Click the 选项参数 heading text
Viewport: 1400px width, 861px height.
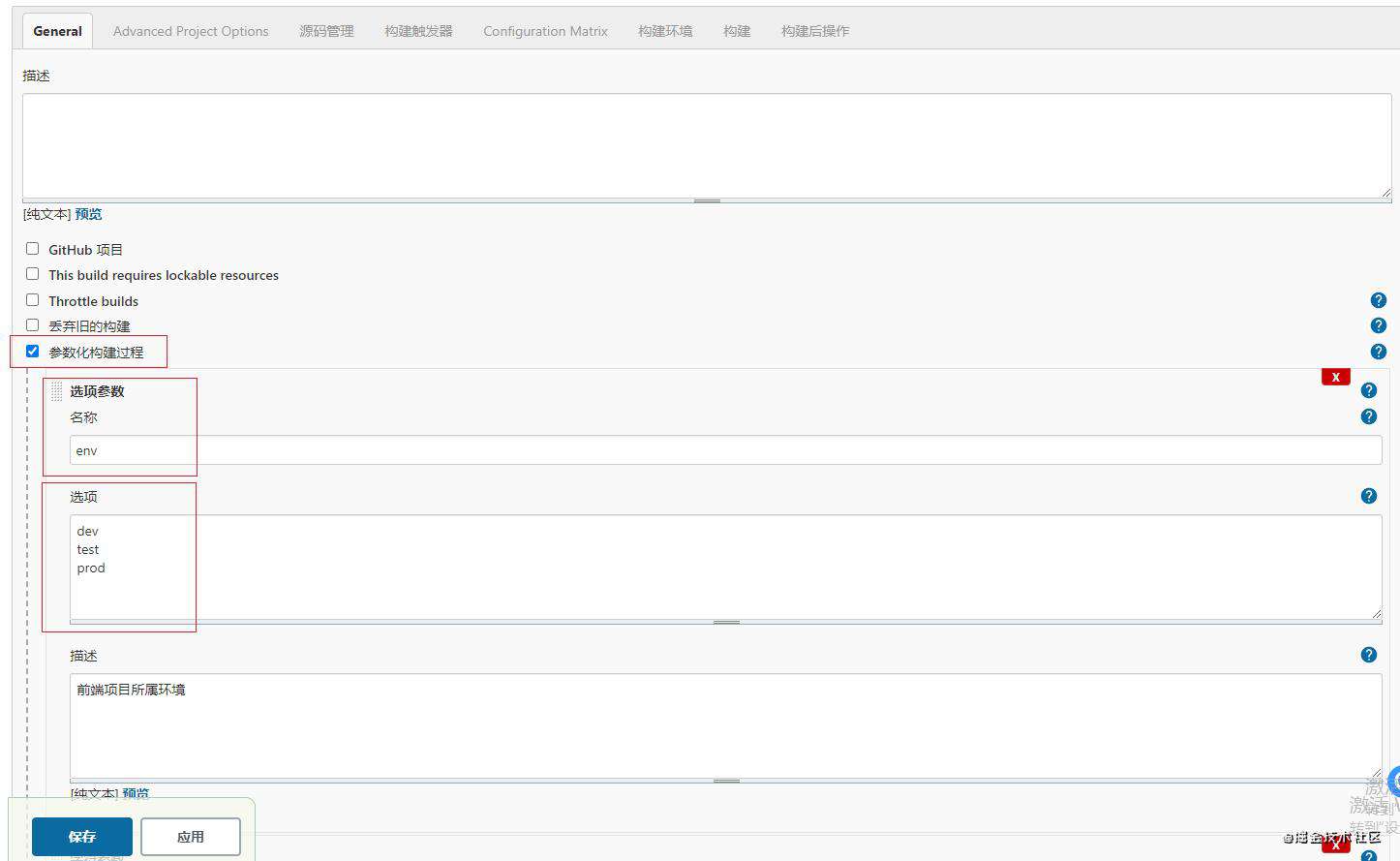coord(97,391)
